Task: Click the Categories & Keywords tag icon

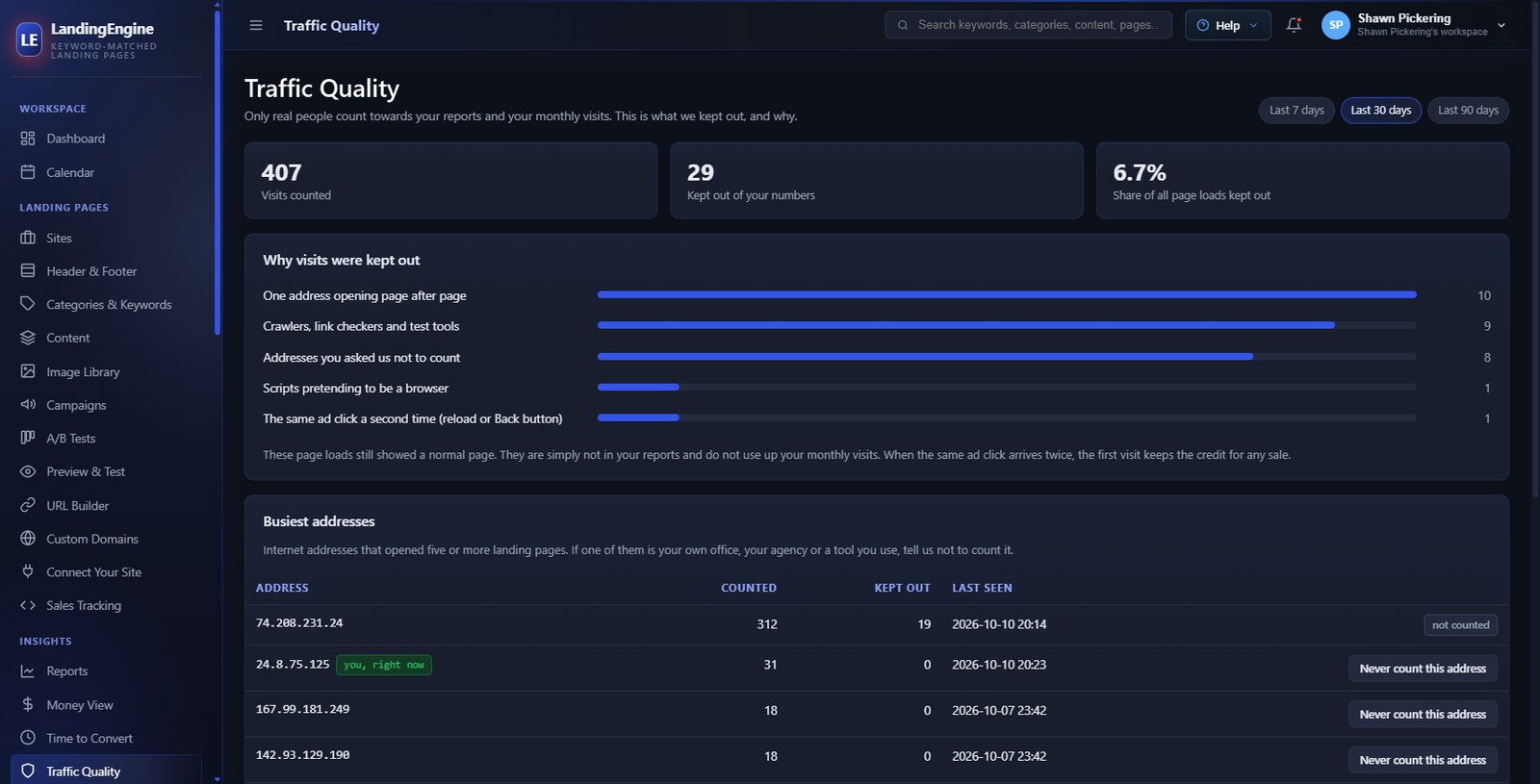Action: [x=28, y=304]
